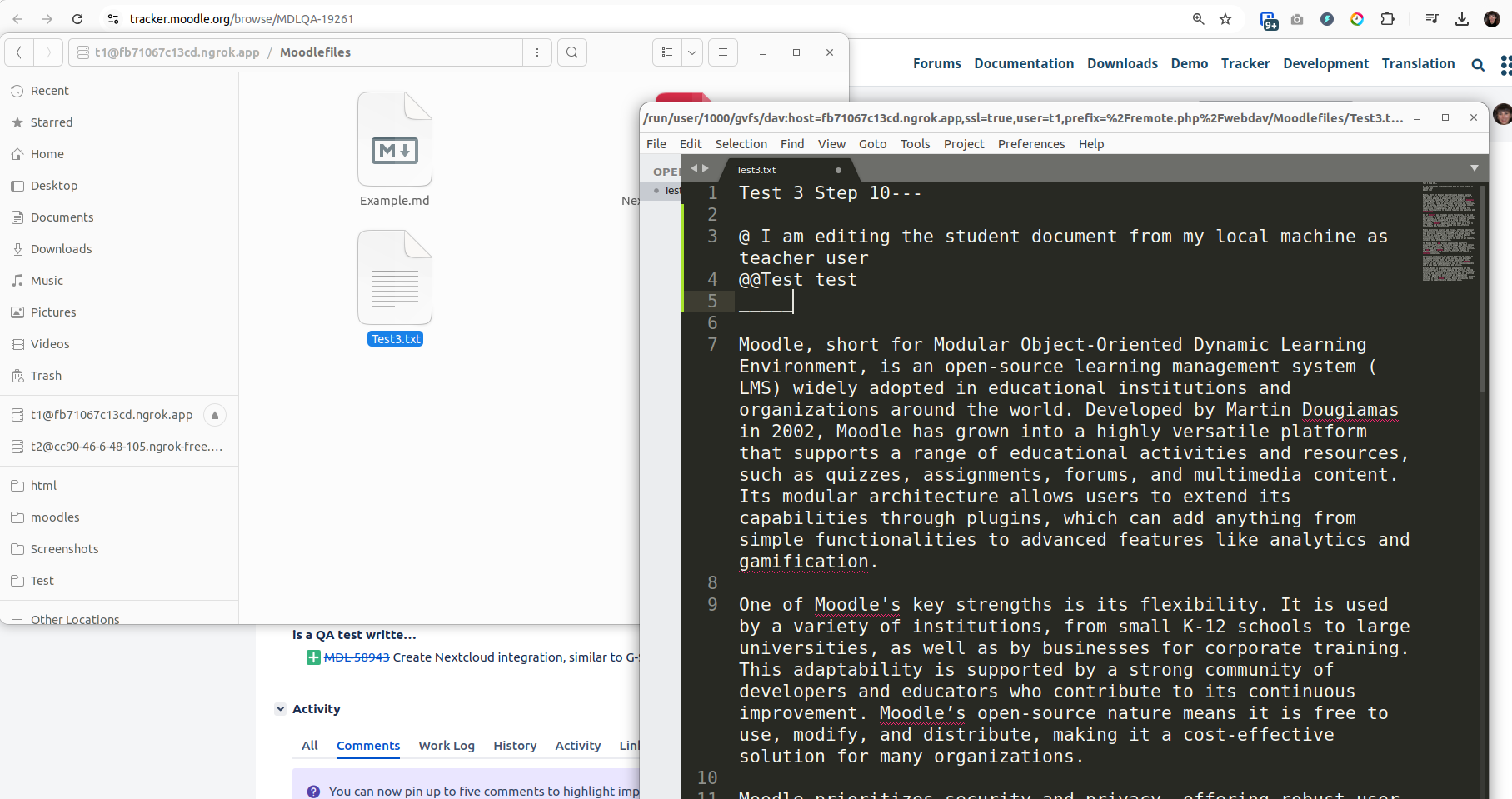Jump forward arrow in Sublime tab bar

tap(706, 168)
